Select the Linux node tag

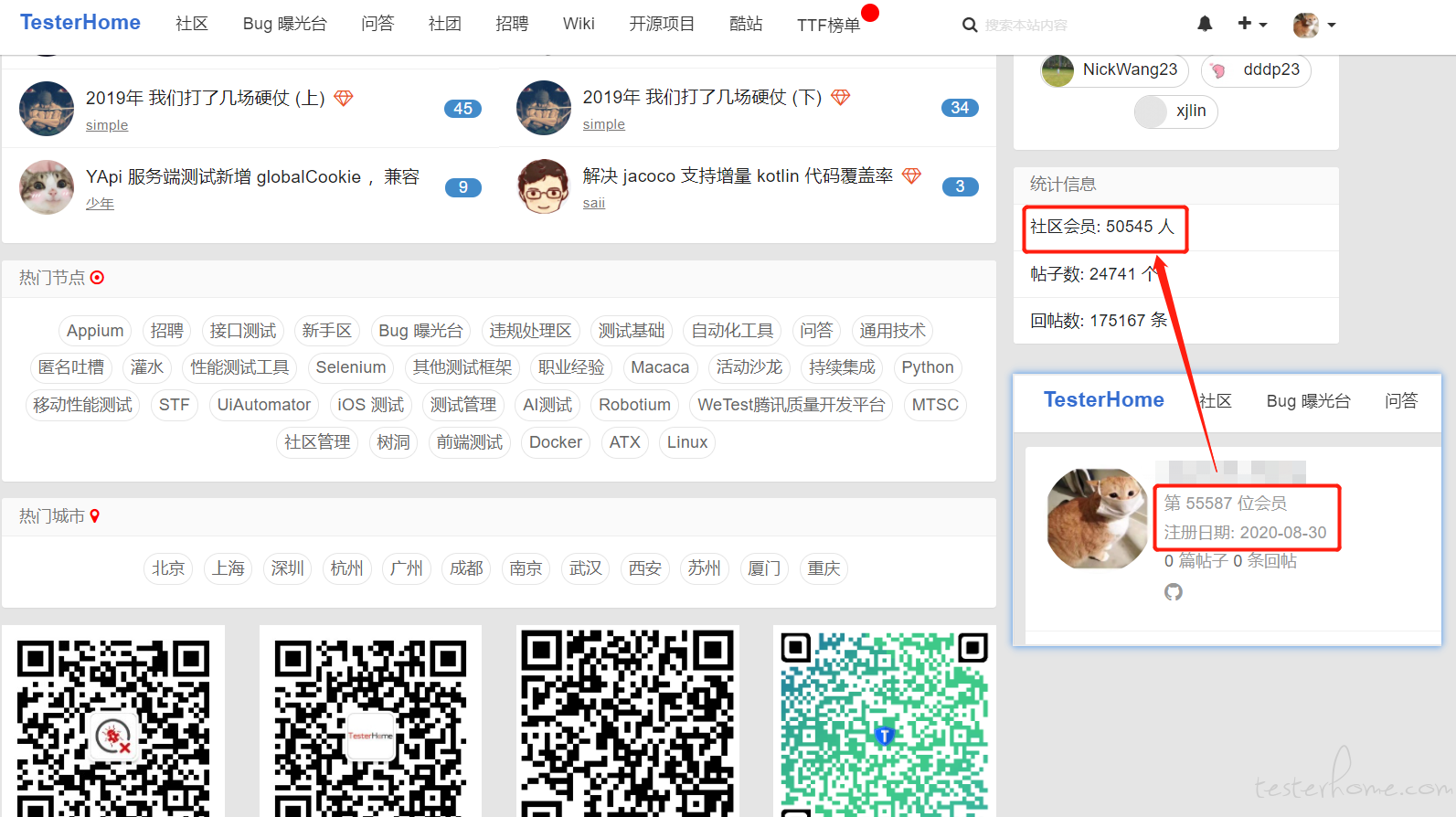pyautogui.click(x=687, y=442)
